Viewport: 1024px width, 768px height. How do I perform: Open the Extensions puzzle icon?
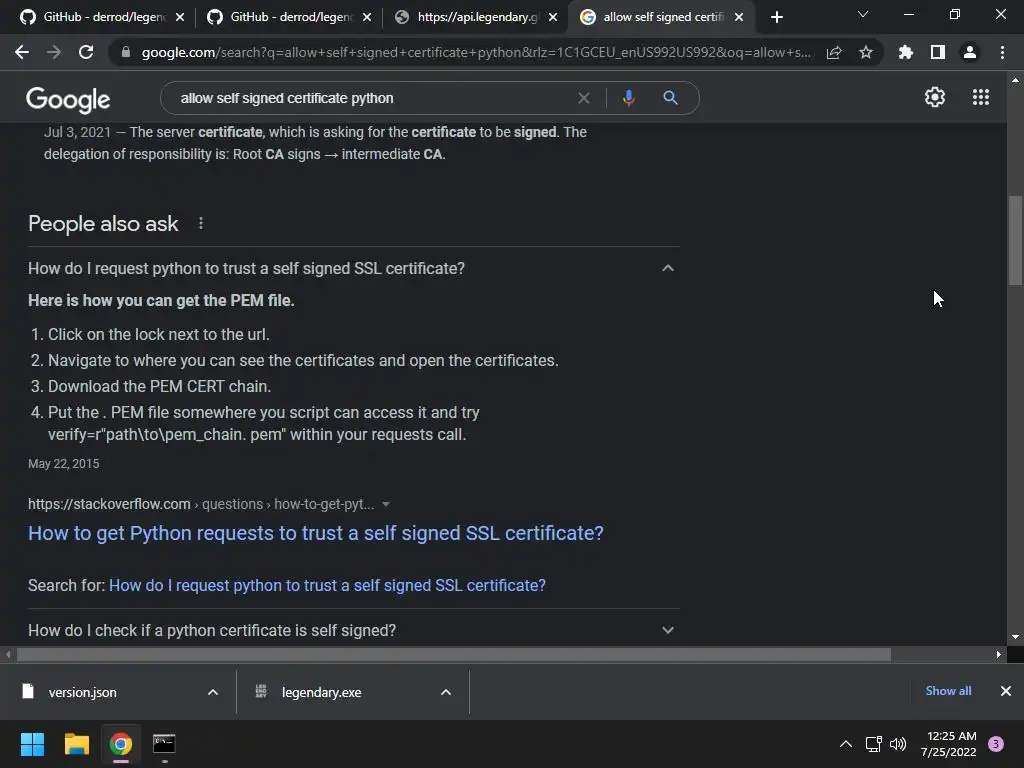click(x=906, y=52)
